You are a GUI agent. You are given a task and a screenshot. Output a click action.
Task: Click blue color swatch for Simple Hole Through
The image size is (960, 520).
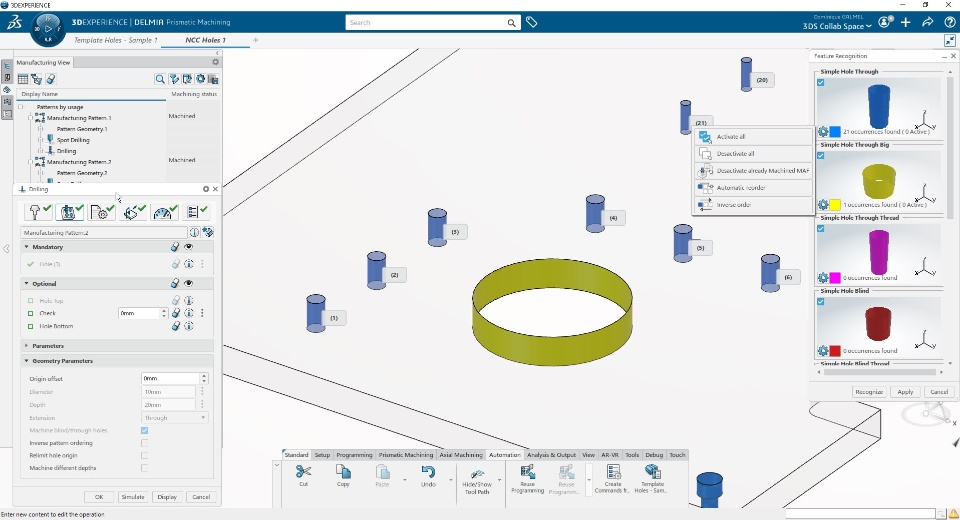[835, 132]
